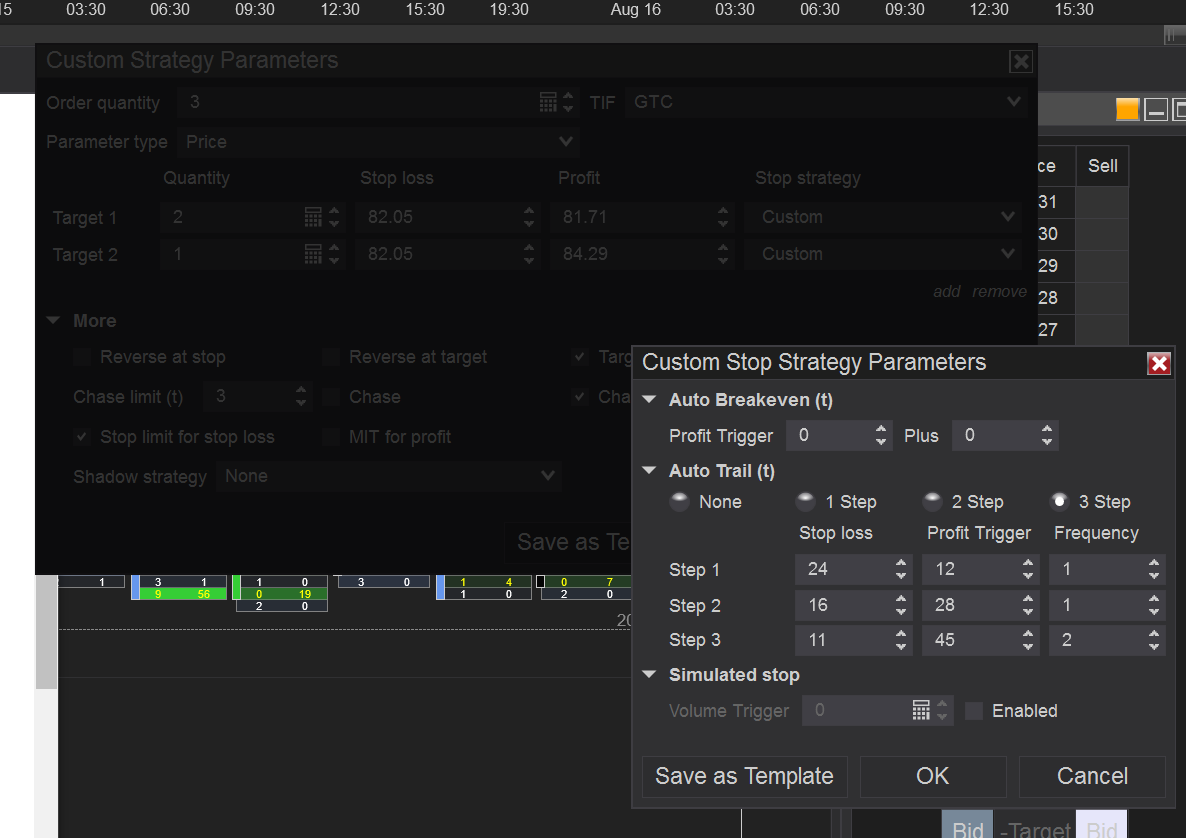Increase the Plus value stepper
This screenshot has height=838, width=1186.
pos(1047,429)
